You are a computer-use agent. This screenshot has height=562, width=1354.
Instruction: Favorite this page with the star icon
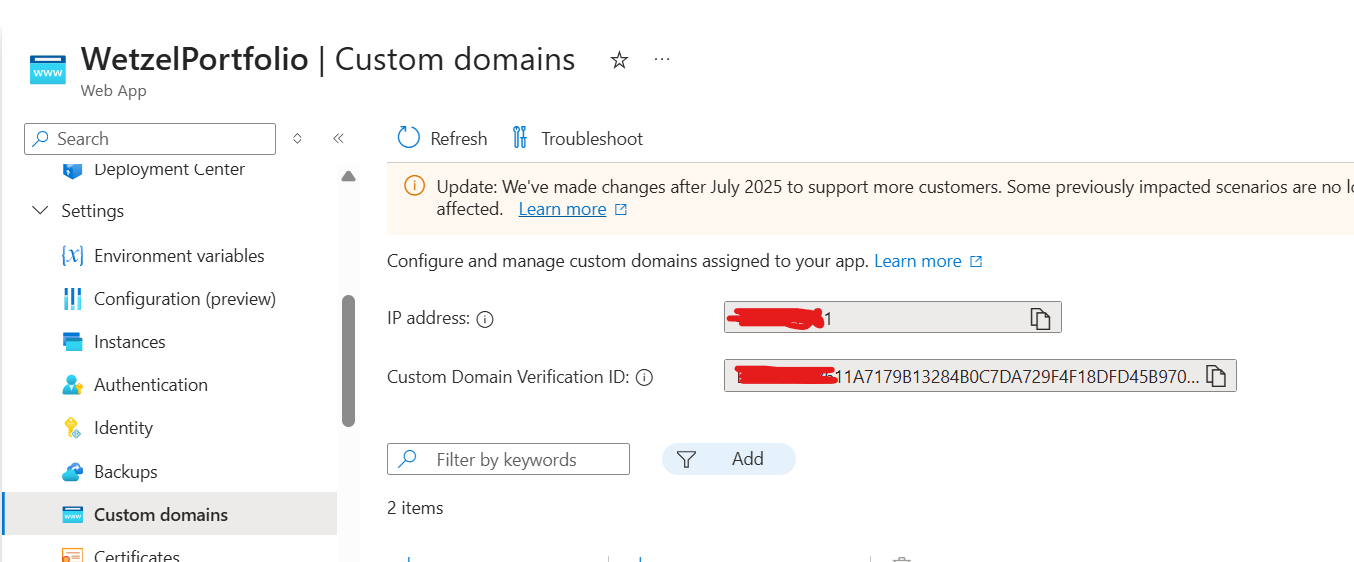pos(619,61)
